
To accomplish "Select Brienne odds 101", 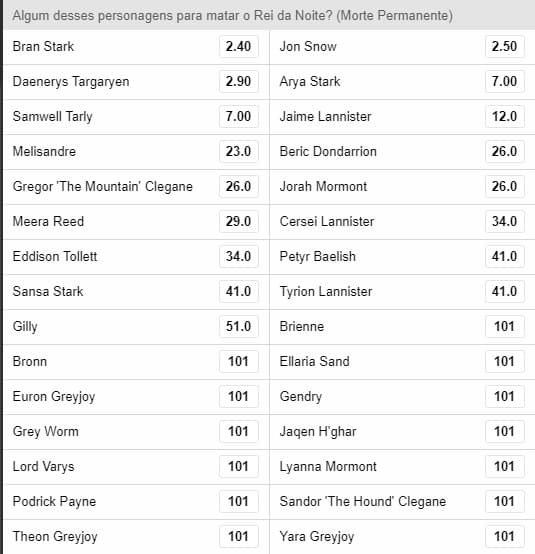I will pyautogui.click(x=505, y=326).
